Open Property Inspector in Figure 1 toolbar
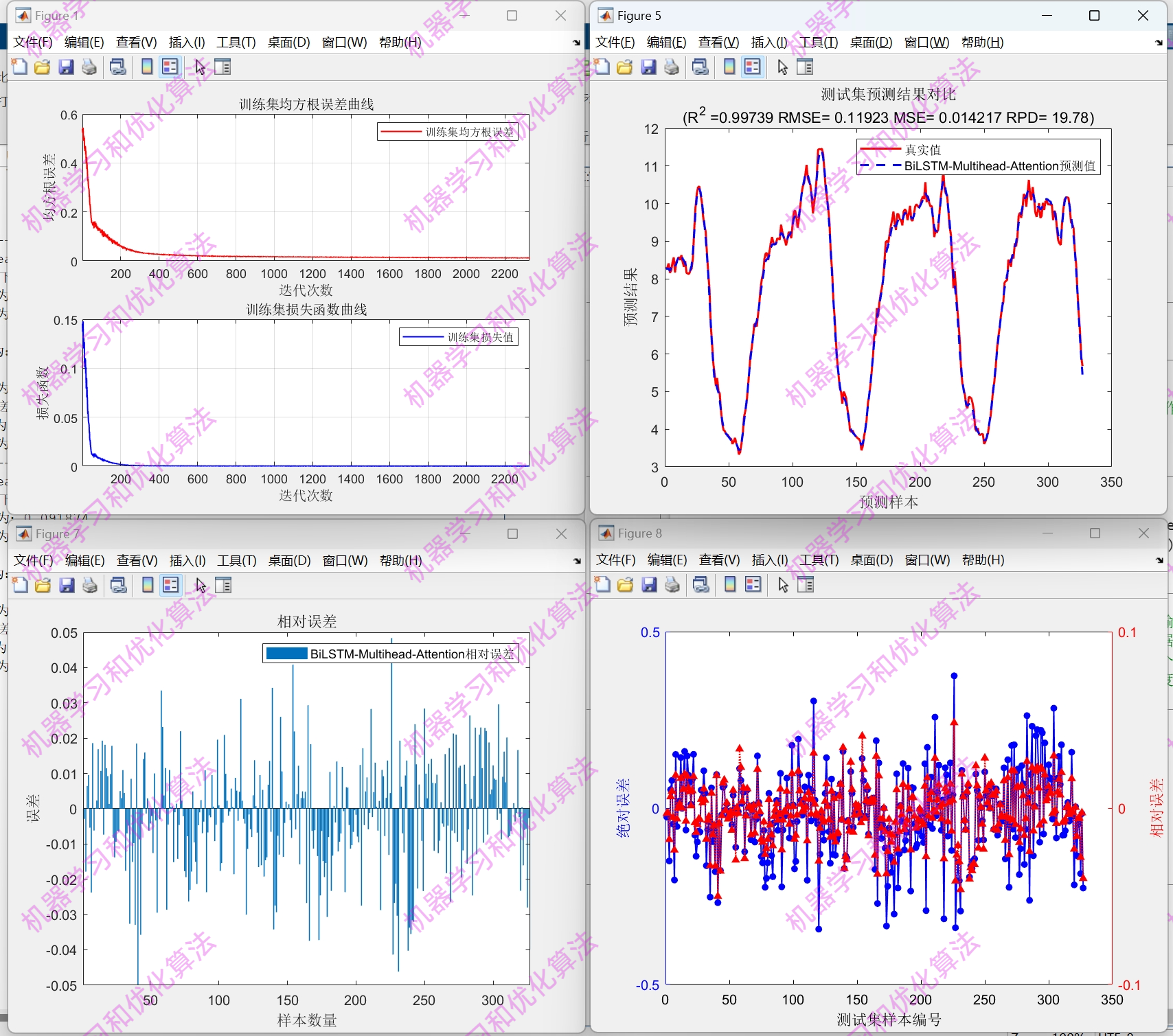This screenshot has height=1036, width=1173. pyautogui.click(x=223, y=67)
